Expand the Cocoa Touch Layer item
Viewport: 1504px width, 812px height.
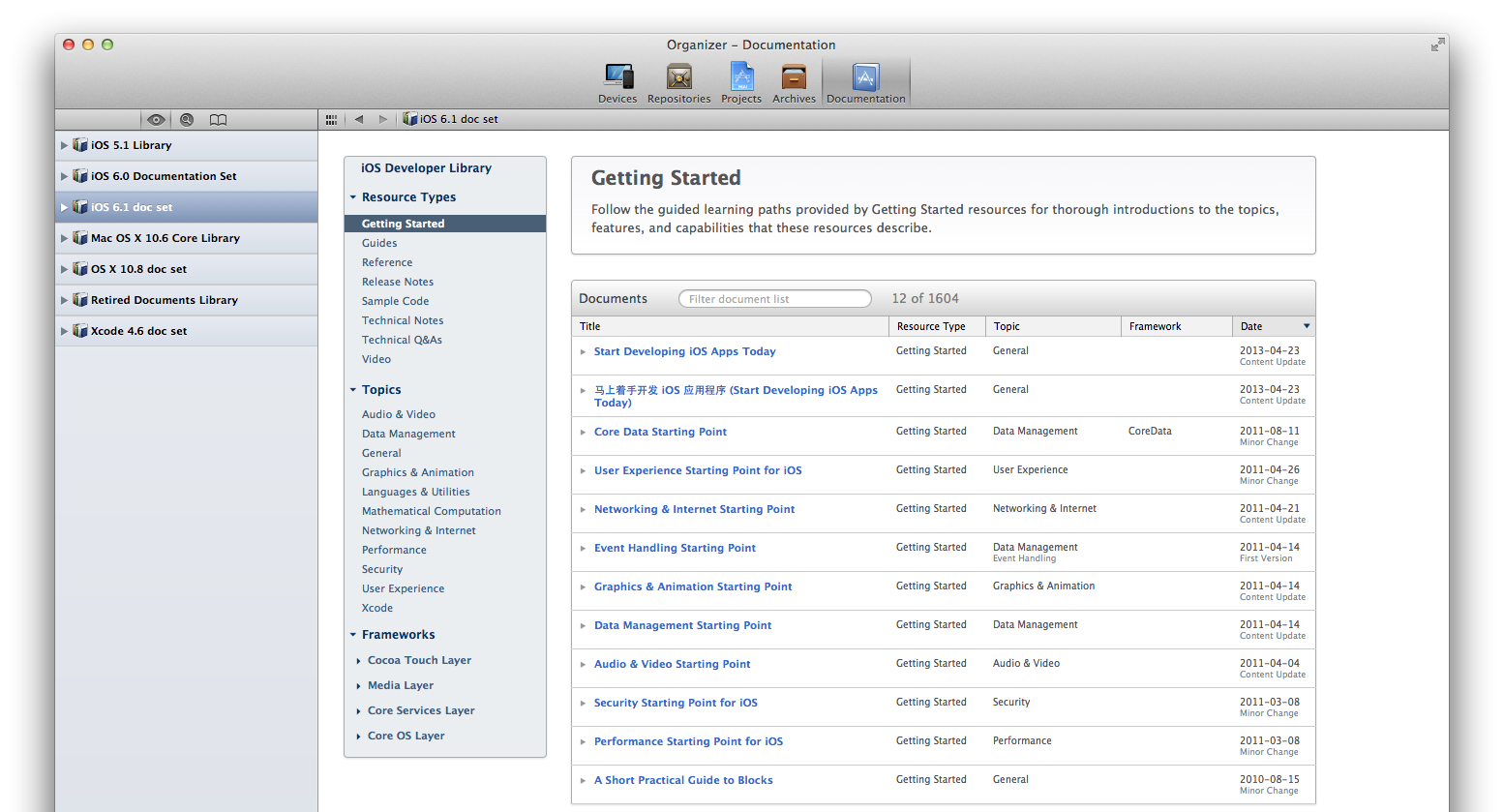click(358, 661)
